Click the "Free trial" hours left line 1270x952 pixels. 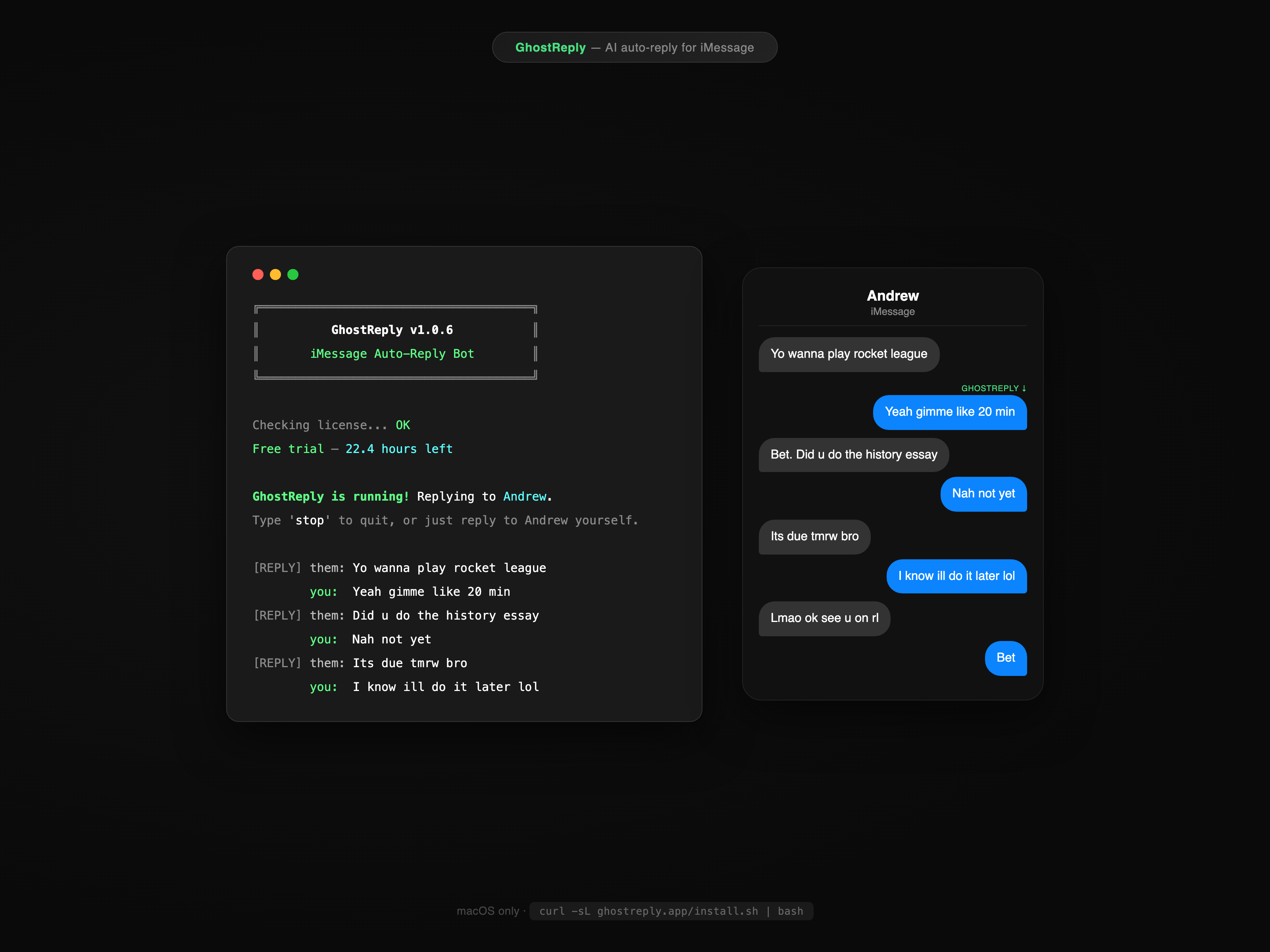pos(352,449)
